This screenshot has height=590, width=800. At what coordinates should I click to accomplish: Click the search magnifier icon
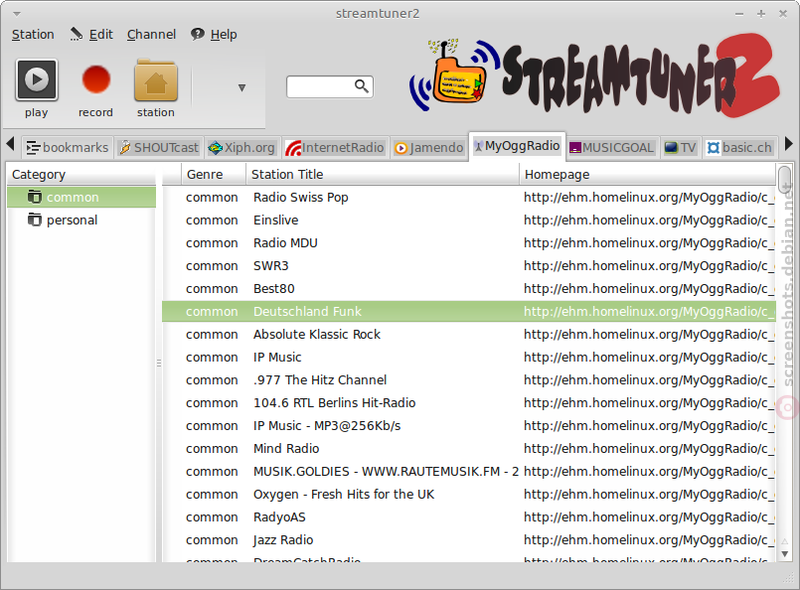click(x=361, y=86)
